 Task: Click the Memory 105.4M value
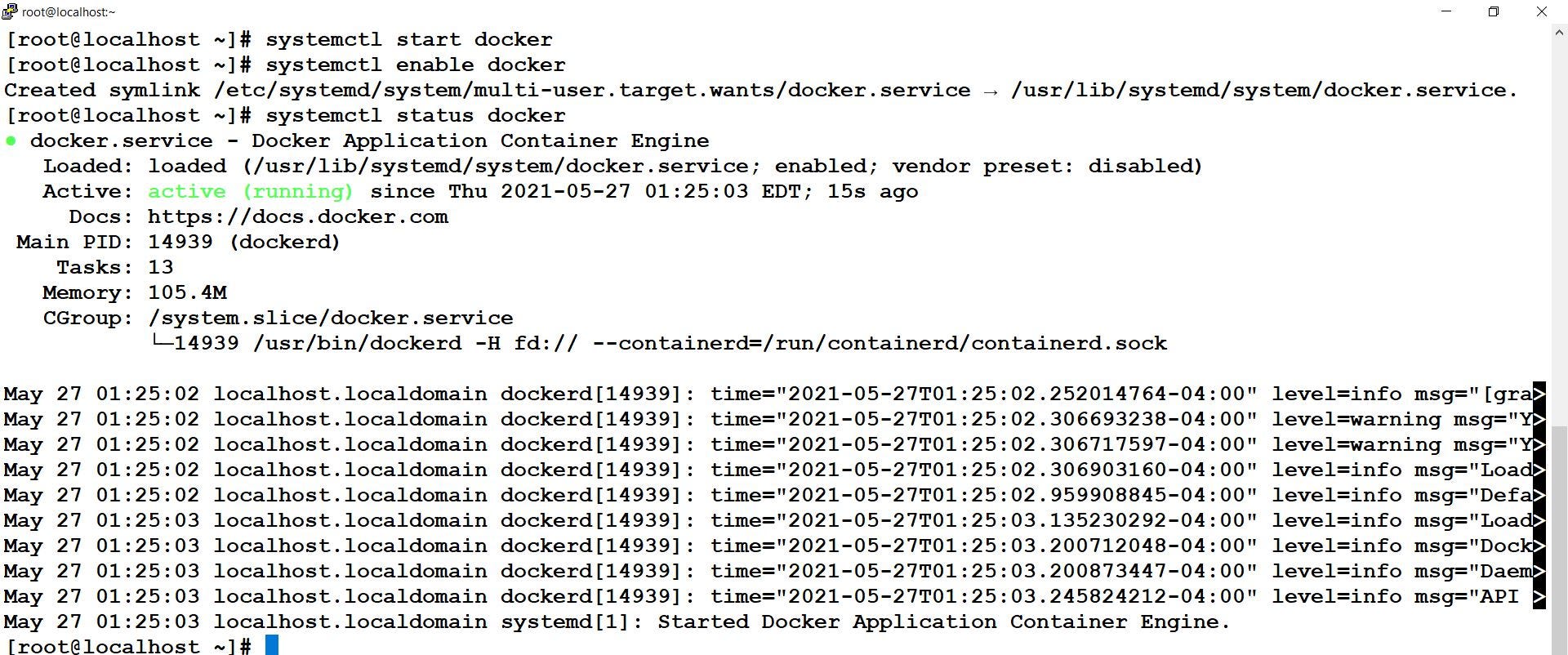coord(187,293)
